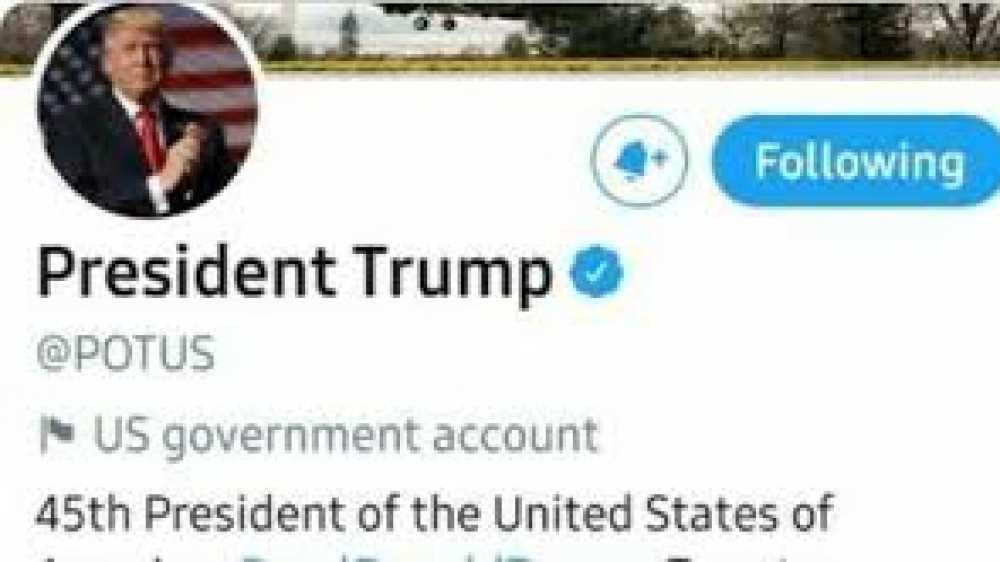Open the US government account label

click(319, 436)
